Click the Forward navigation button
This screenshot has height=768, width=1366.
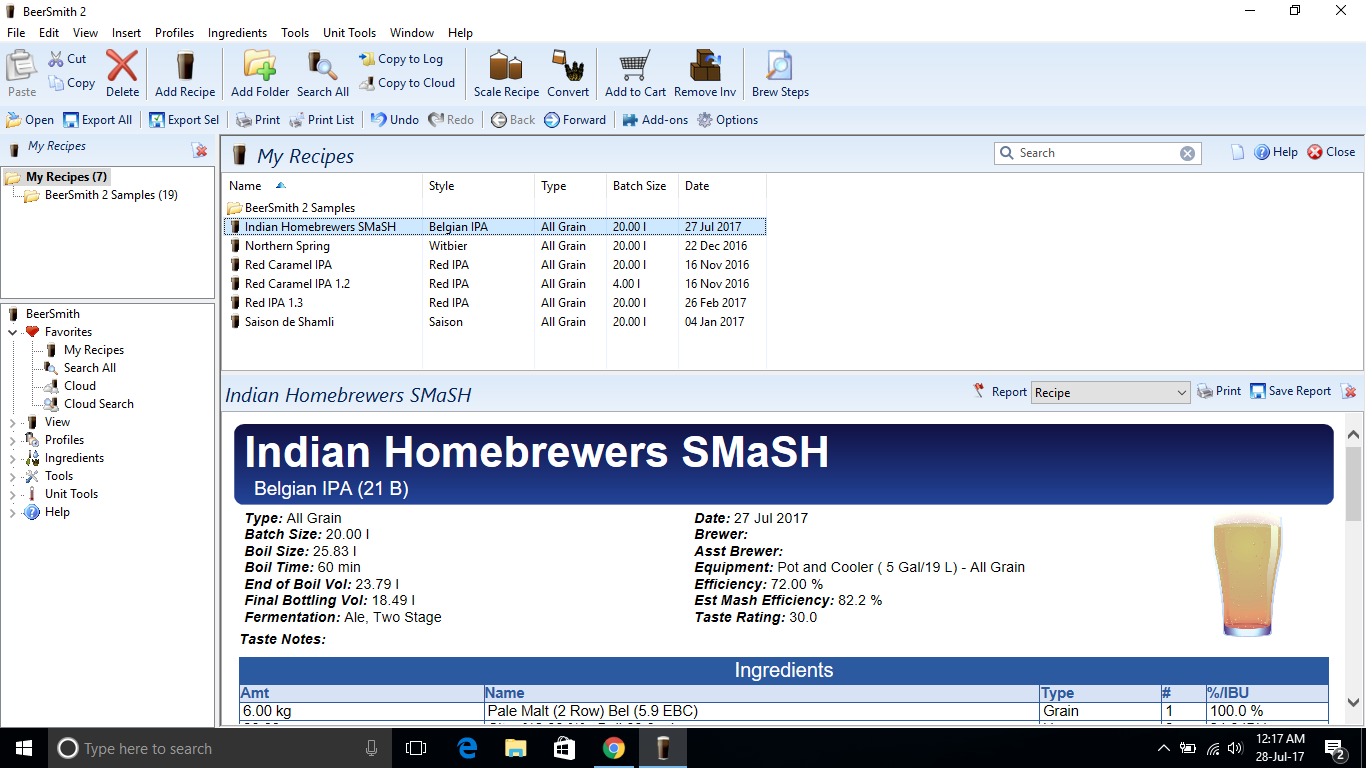(575, 120)
